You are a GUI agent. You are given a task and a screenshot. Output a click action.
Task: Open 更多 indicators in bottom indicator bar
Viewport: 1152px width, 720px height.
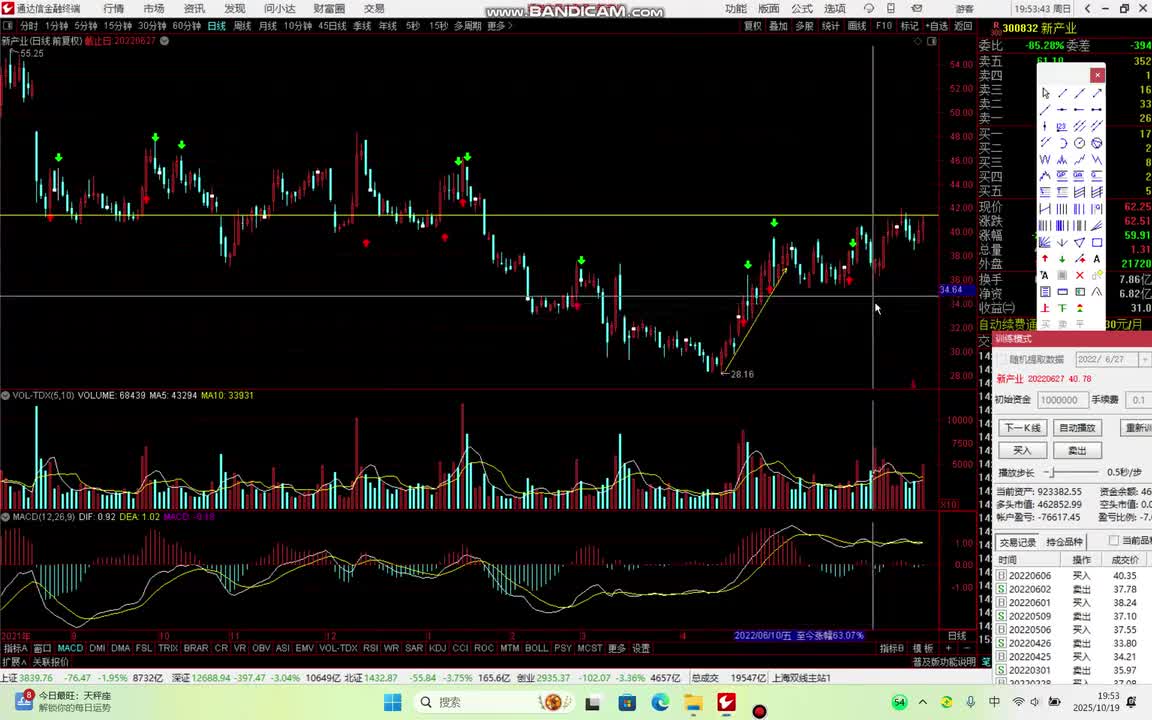pyautogui.click(x=616, y=649)
